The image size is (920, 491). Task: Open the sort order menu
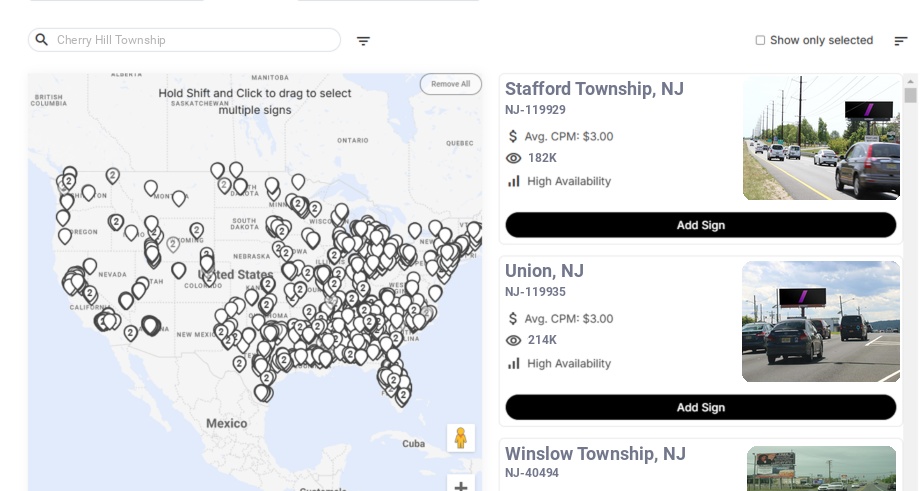click(x=900, y=41)
